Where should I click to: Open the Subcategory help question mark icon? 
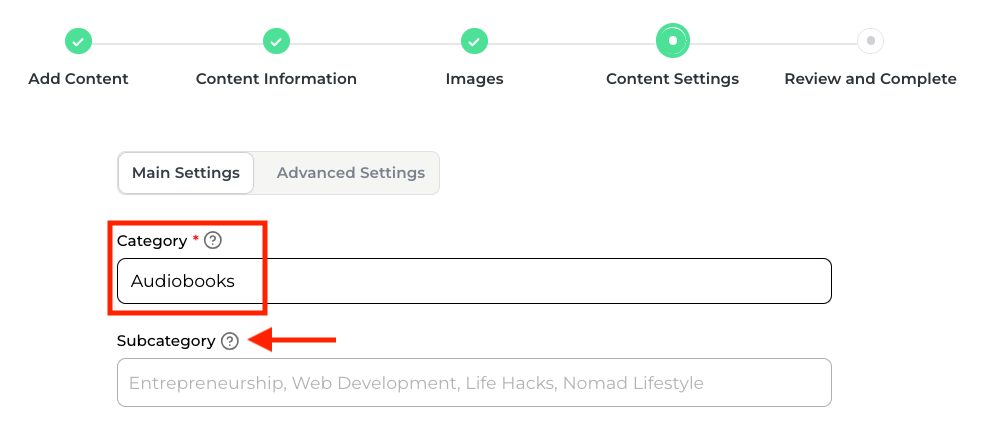pyautogui.click(x=230, y=341)
